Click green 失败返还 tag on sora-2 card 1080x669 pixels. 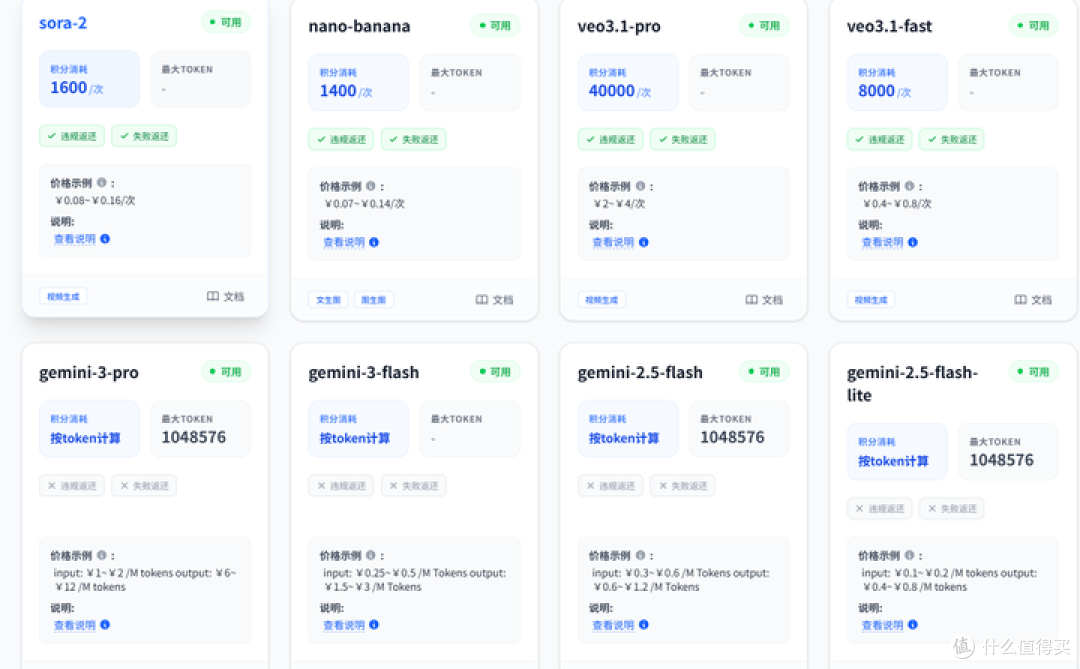pyautogui.click(x=144, y=136)
